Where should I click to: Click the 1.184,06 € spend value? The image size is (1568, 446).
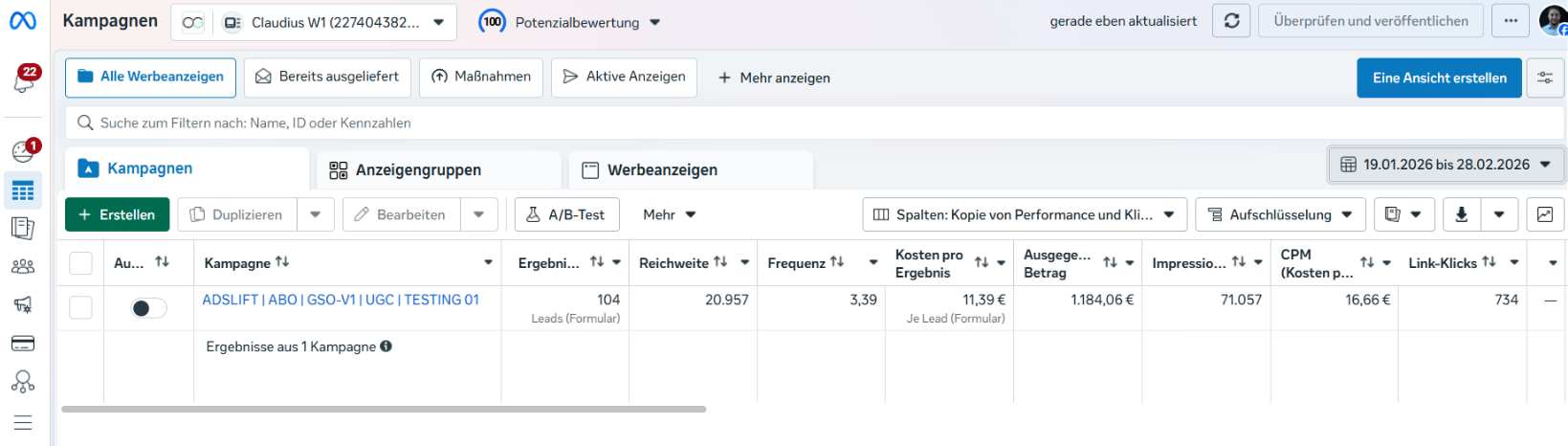pyautogui.click(x=1102, y=300)
